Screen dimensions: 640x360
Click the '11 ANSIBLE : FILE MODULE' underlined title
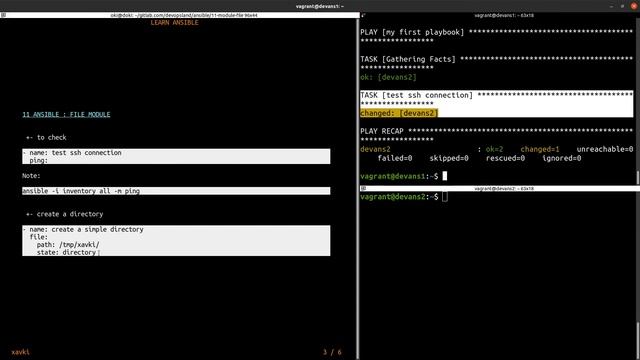tap(66, 114)
